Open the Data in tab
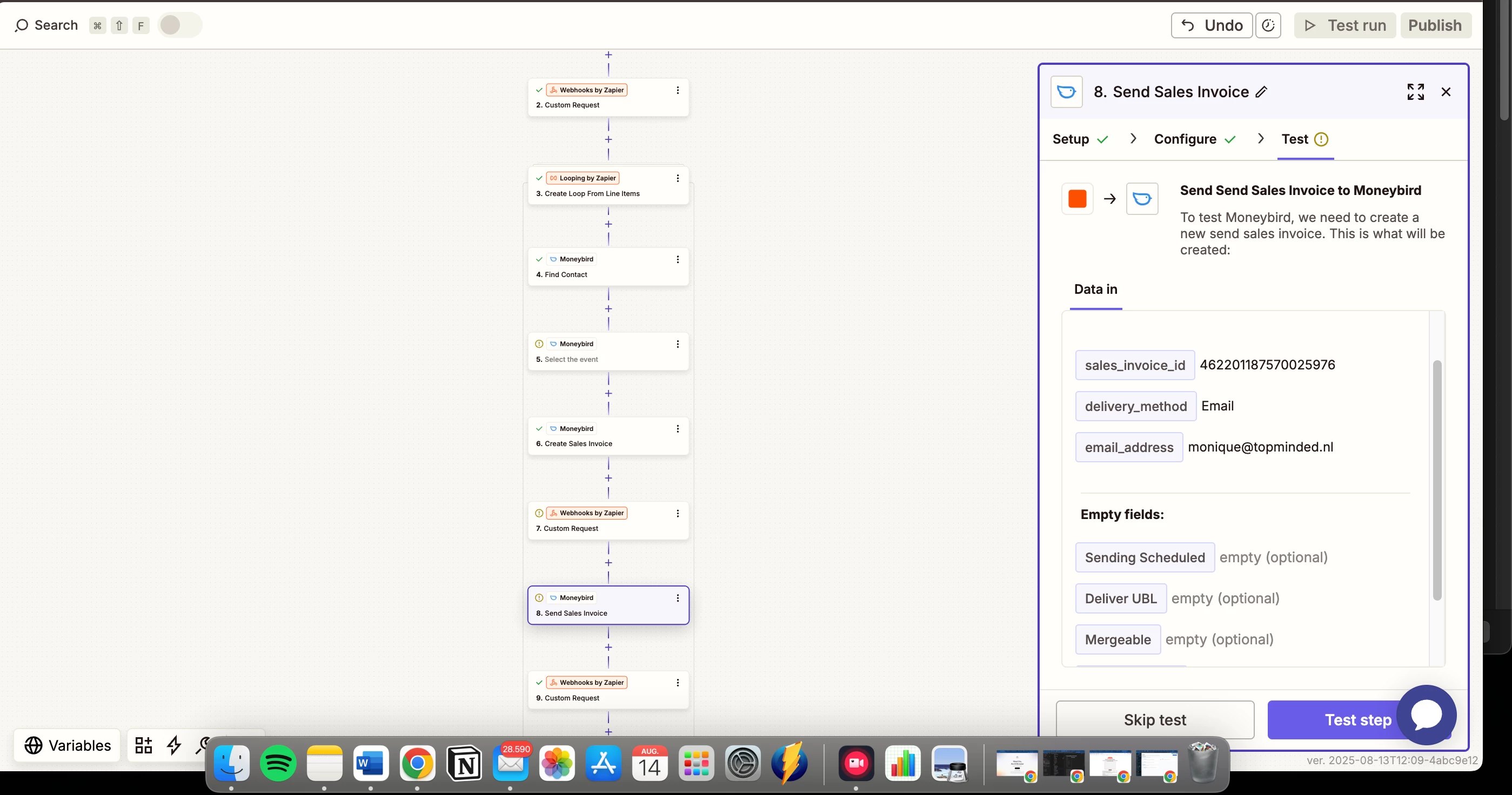 click(1095, 289)
